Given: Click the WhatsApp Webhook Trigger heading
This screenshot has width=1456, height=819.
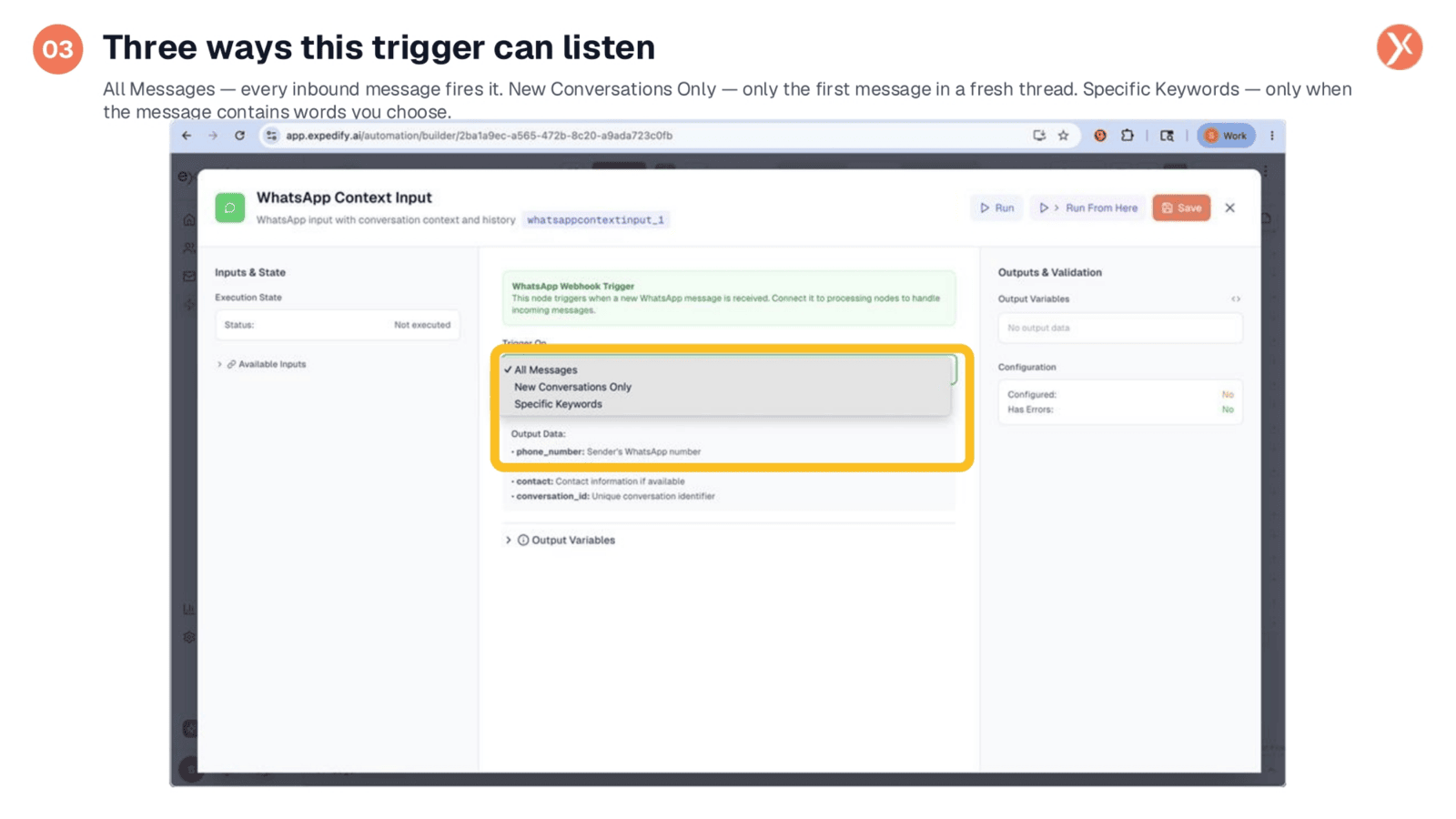Looking at the screenshot, I should pyautogui.click(x=572, y=286).
